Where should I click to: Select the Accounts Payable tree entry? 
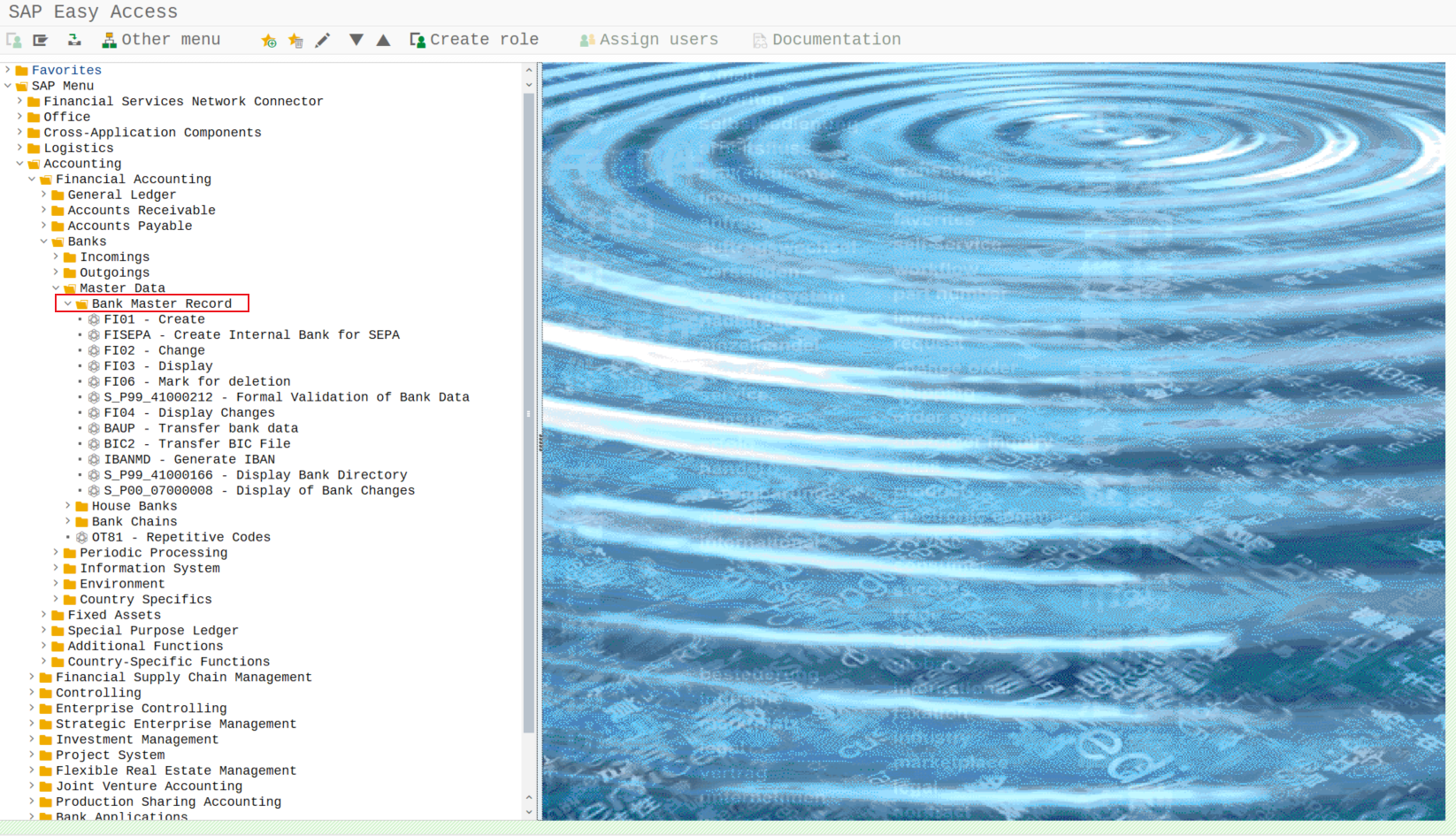tap(130, 226)
